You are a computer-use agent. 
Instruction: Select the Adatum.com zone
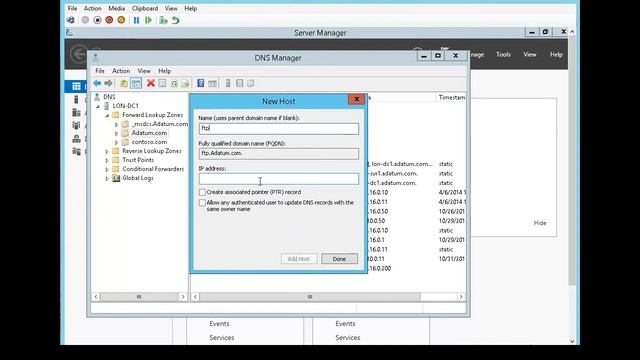[x=149, y=133]
